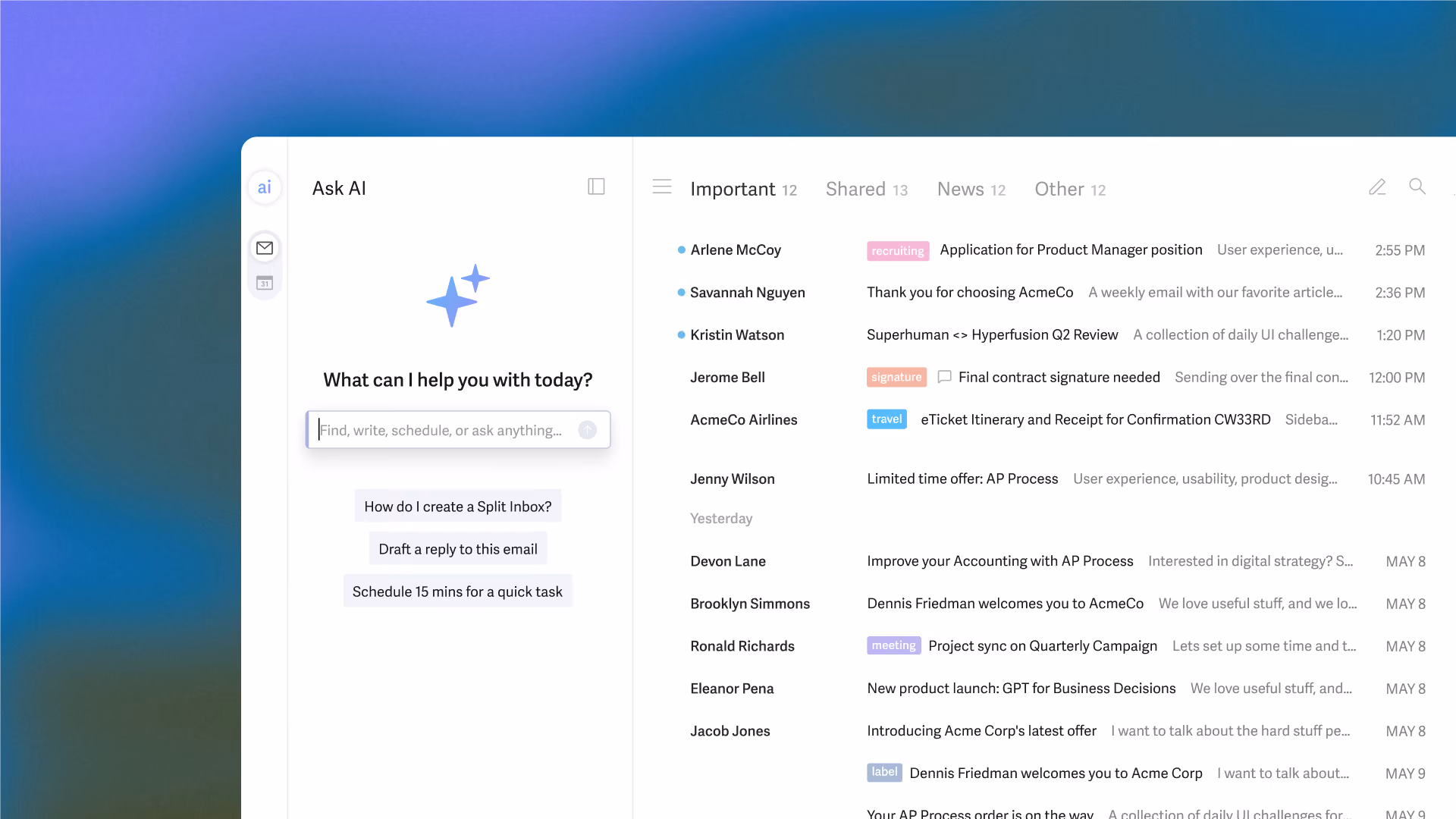1456x819 pixels.
Task: Open the ai assistant icon in sidebar
Action: (x=264, y=187)
